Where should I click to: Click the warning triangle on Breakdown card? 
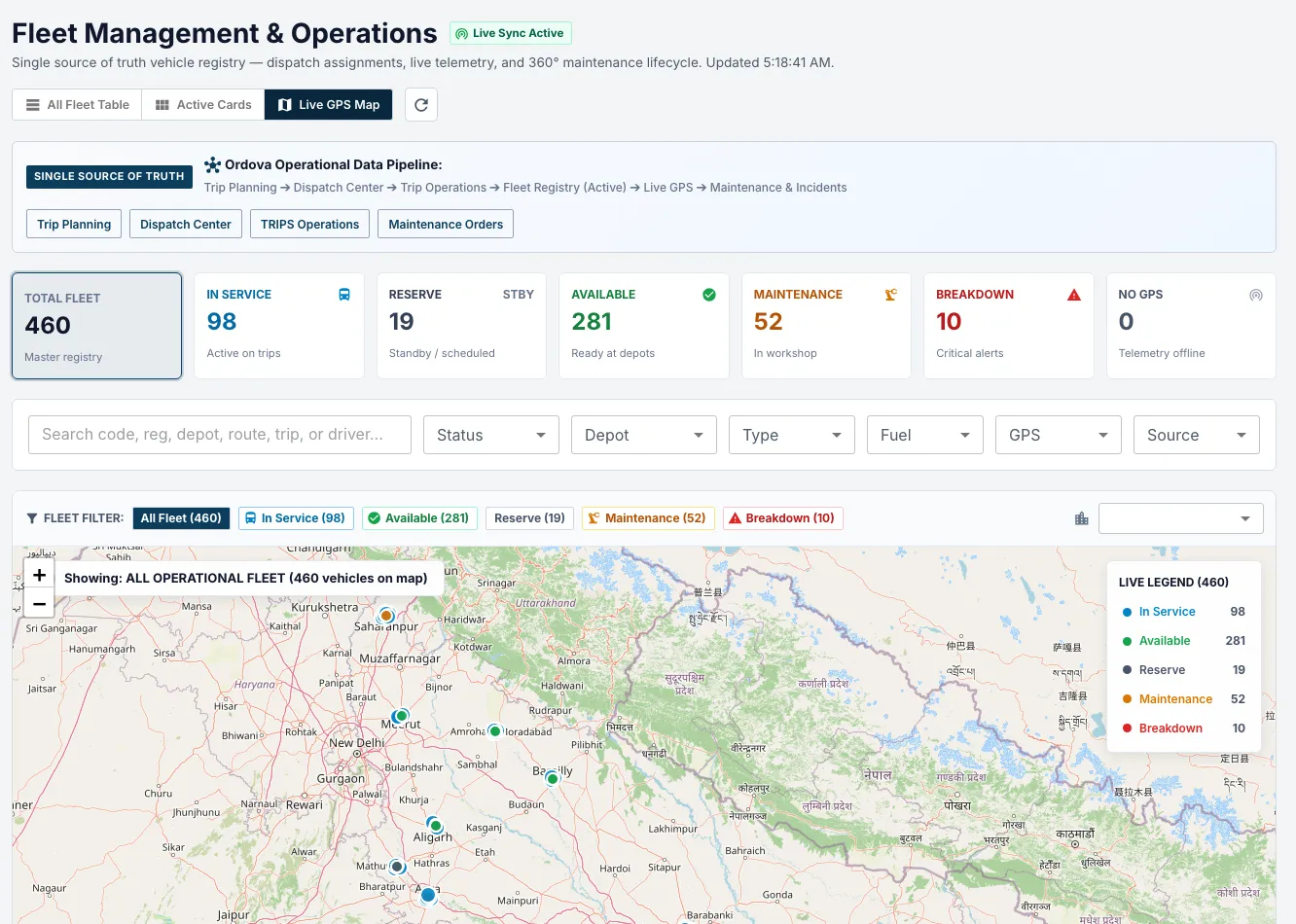(1074, 295)
